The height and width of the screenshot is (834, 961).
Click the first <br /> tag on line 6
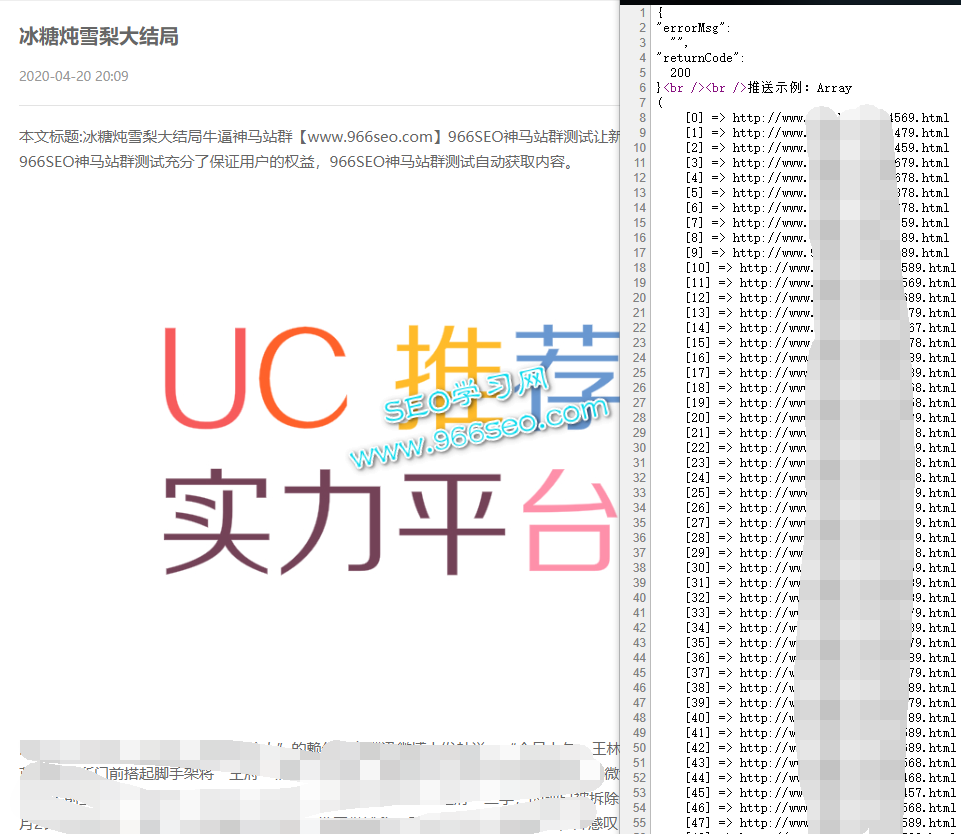(683, 88)
